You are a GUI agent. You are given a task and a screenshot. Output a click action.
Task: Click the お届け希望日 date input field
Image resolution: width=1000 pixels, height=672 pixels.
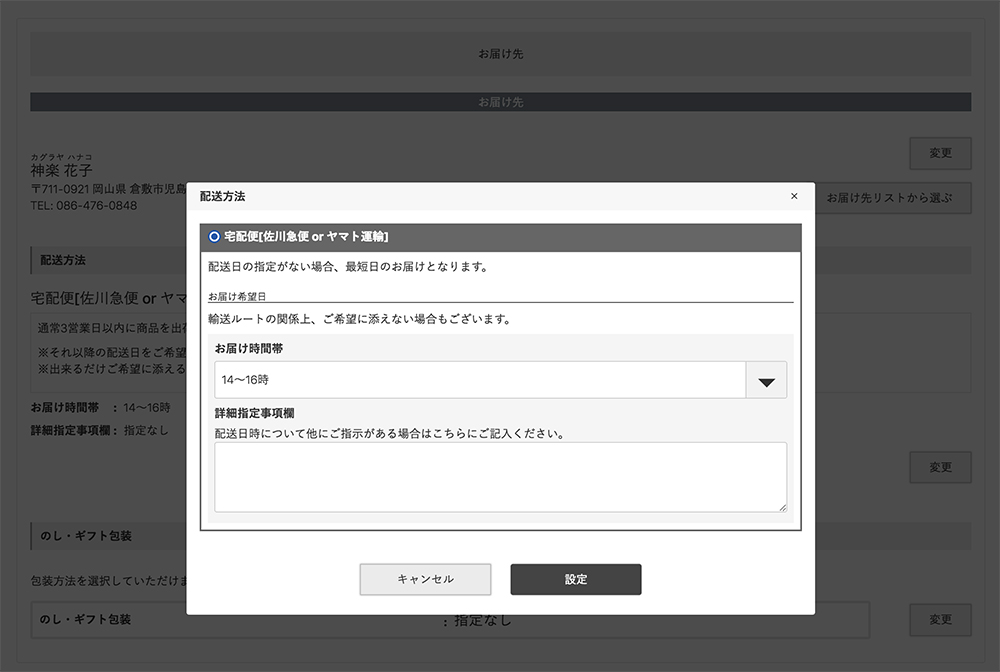(500, 296)
